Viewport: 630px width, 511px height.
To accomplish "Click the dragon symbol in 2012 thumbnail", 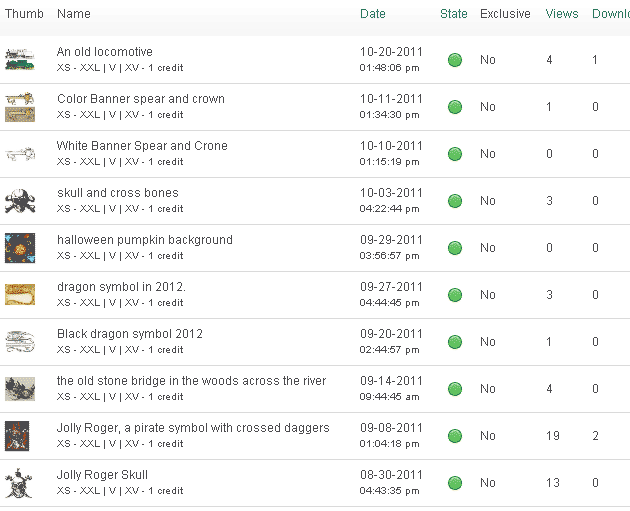I will coord(20,294).
